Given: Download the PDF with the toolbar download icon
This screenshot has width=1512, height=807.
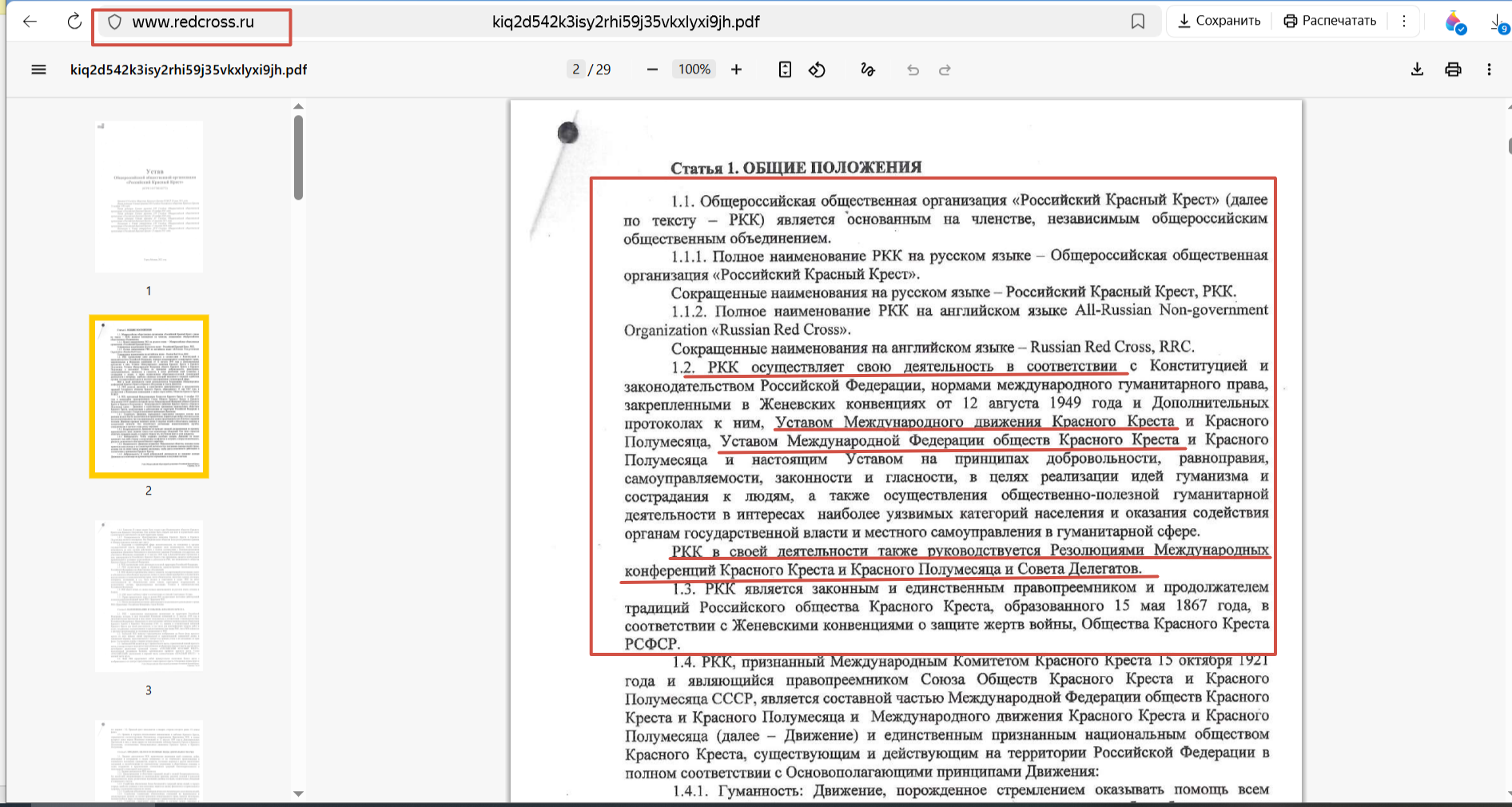Looking at the screenshot, I should click(x=1417, y=70).
